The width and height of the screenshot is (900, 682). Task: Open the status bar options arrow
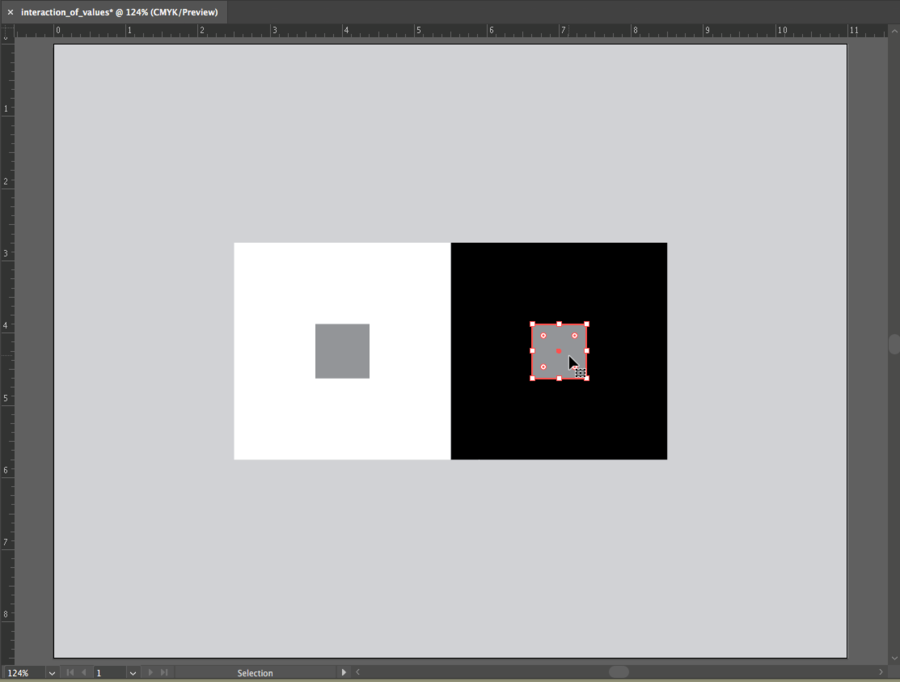tap(344, 673)
